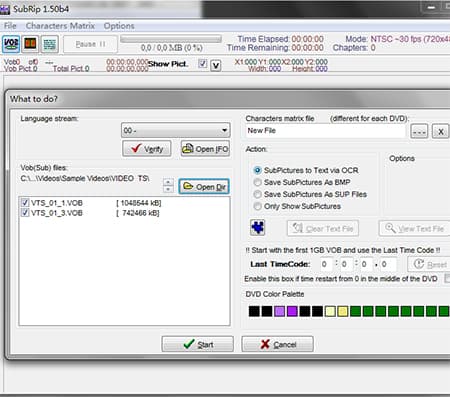This screenshot has height=407, width=450.
Task: Select SubPictures to Text via OCR
Action: pyautogui.click(x=257, y=170)
